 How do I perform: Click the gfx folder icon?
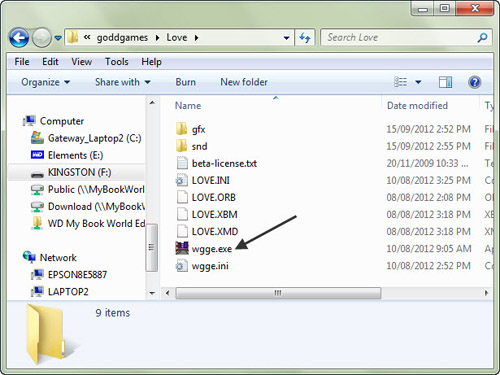tap(181, 129)
